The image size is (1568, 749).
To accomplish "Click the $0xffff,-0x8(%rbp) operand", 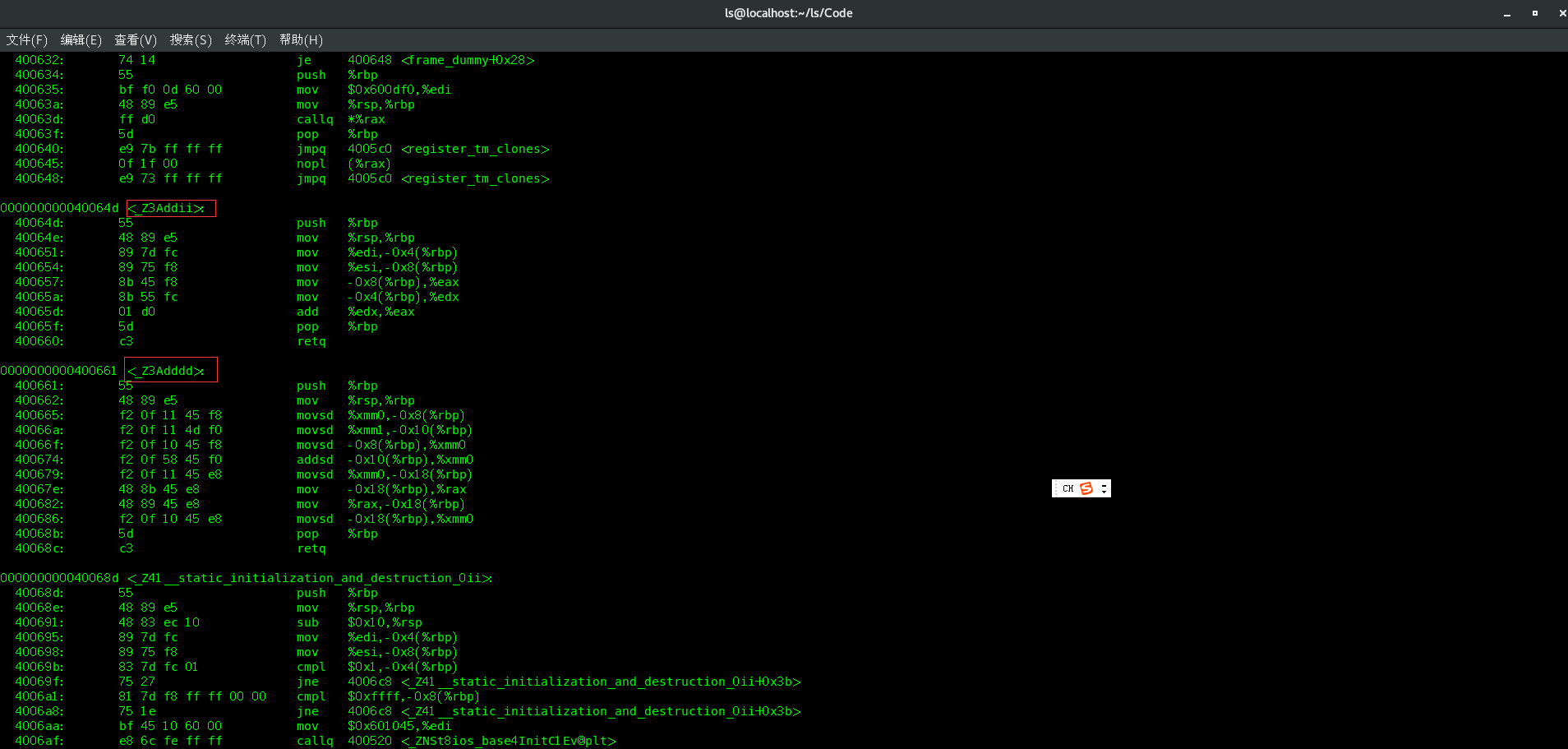I will (x=414, y=696).
